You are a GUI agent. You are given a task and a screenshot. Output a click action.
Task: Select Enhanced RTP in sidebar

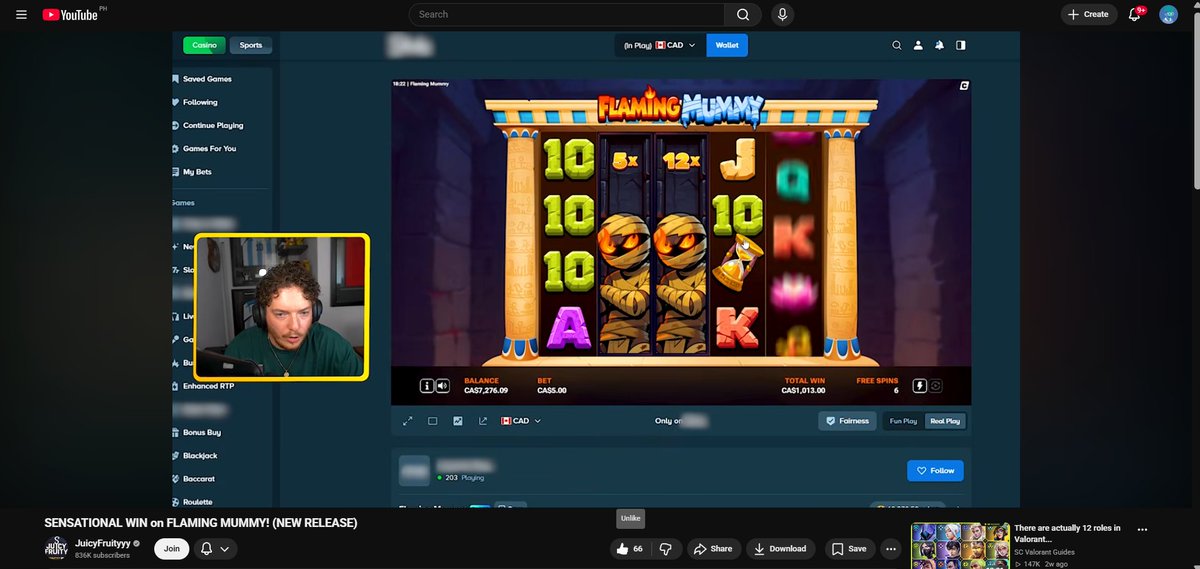(x=208, y=386)
